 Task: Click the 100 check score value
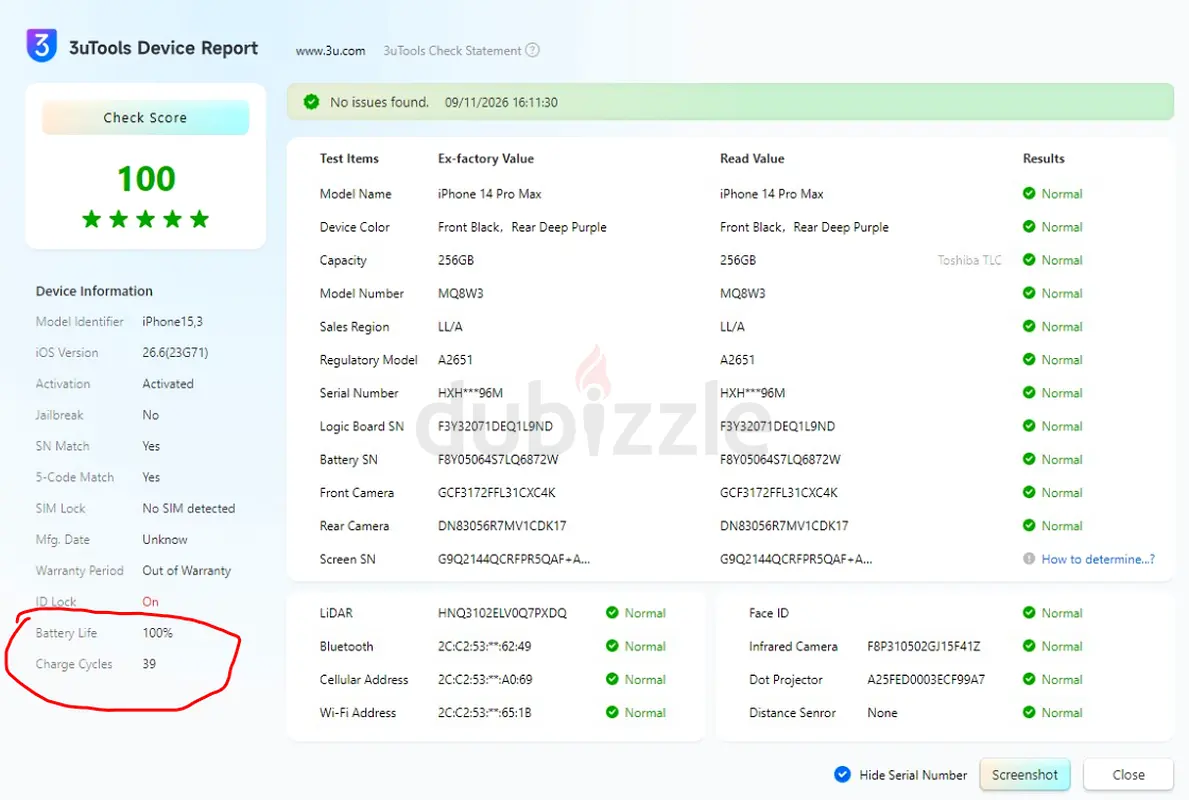146,179
